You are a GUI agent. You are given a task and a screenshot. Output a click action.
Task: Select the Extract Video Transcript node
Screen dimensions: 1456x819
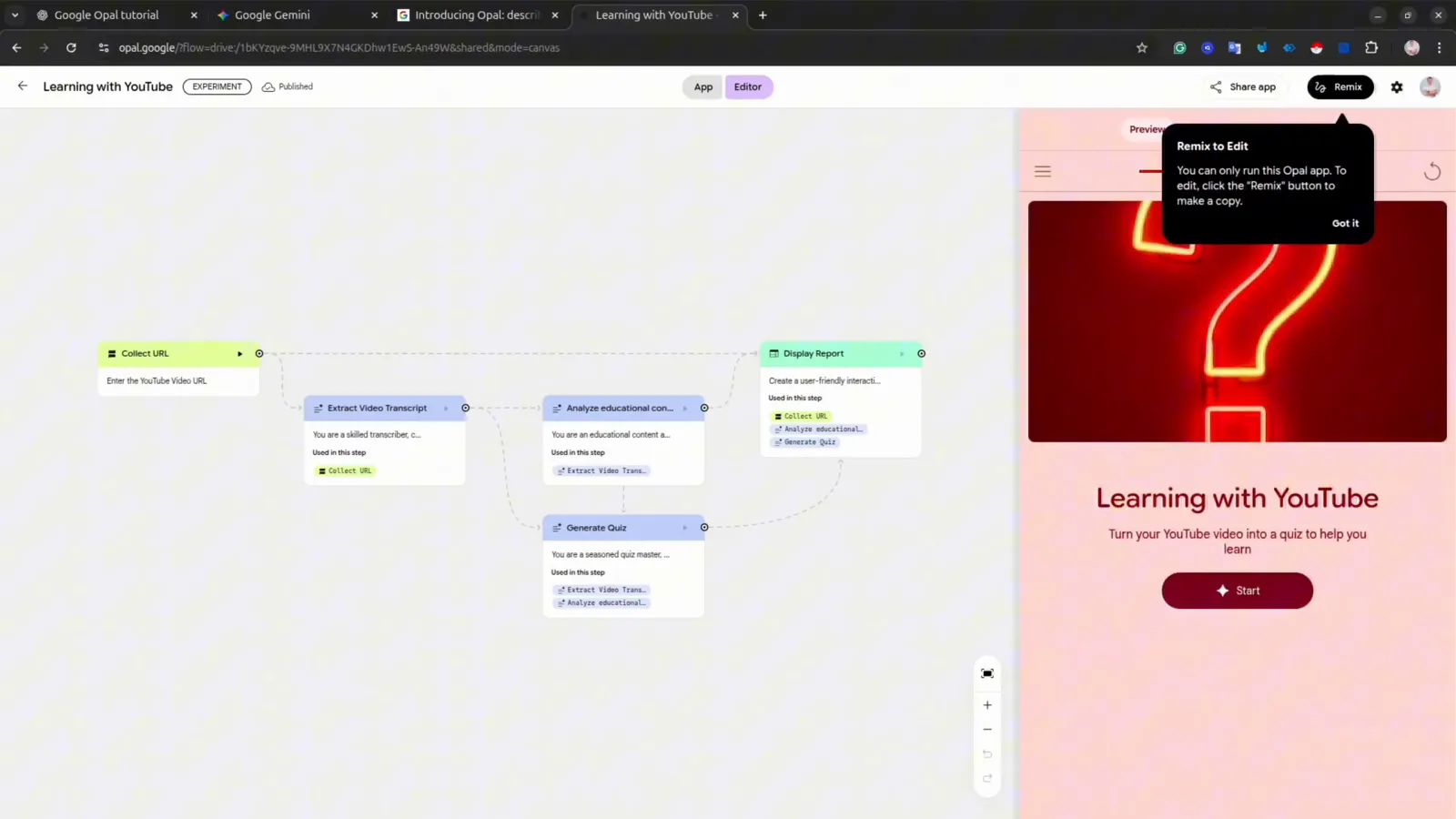point(385,409)
